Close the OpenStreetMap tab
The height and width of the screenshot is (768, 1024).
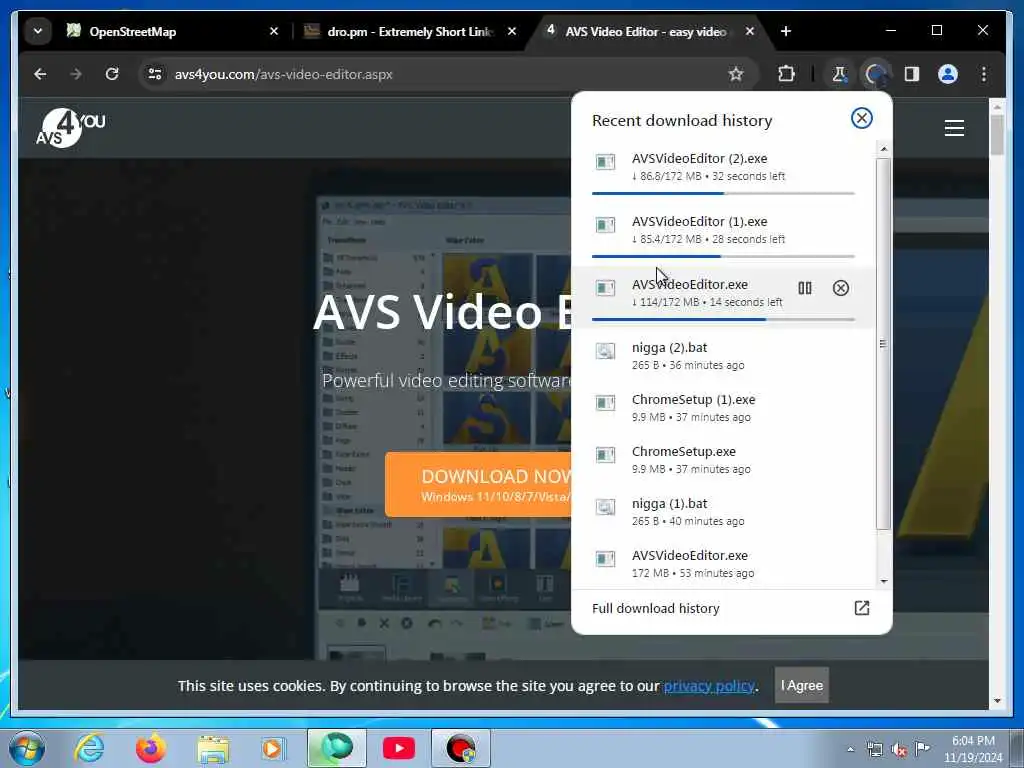[x=274, y=31]
